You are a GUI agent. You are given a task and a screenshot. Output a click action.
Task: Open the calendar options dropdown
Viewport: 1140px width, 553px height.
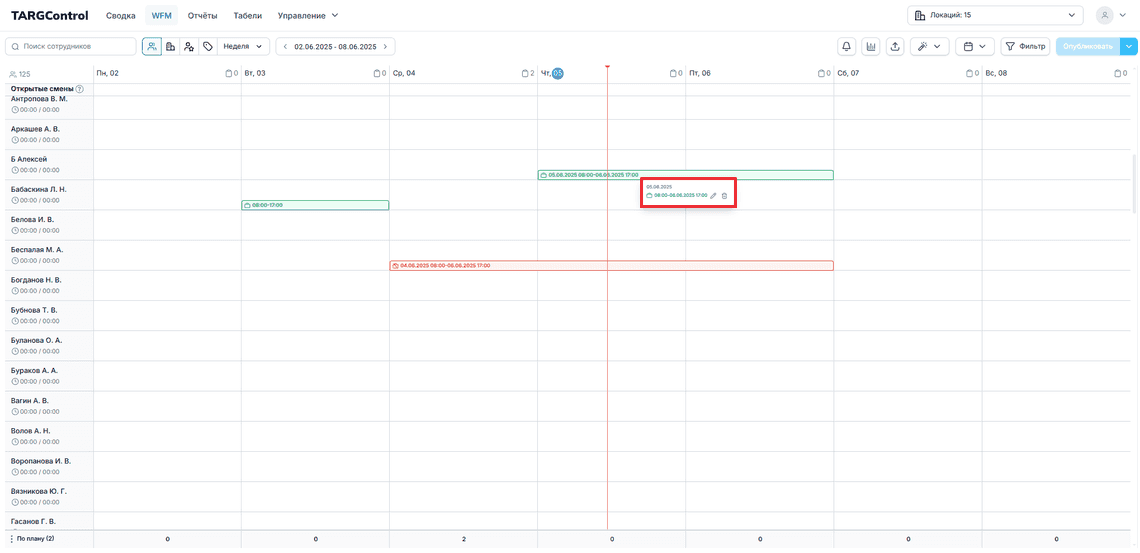click(975, 47)
